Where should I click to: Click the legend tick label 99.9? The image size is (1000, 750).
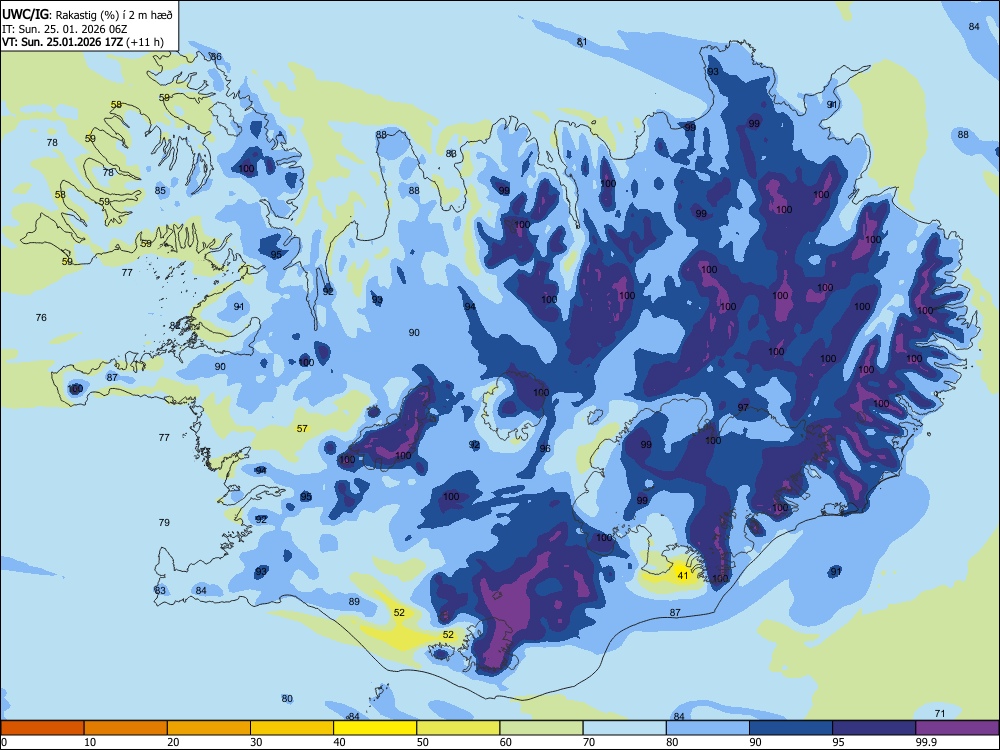(x=925, y=742)
